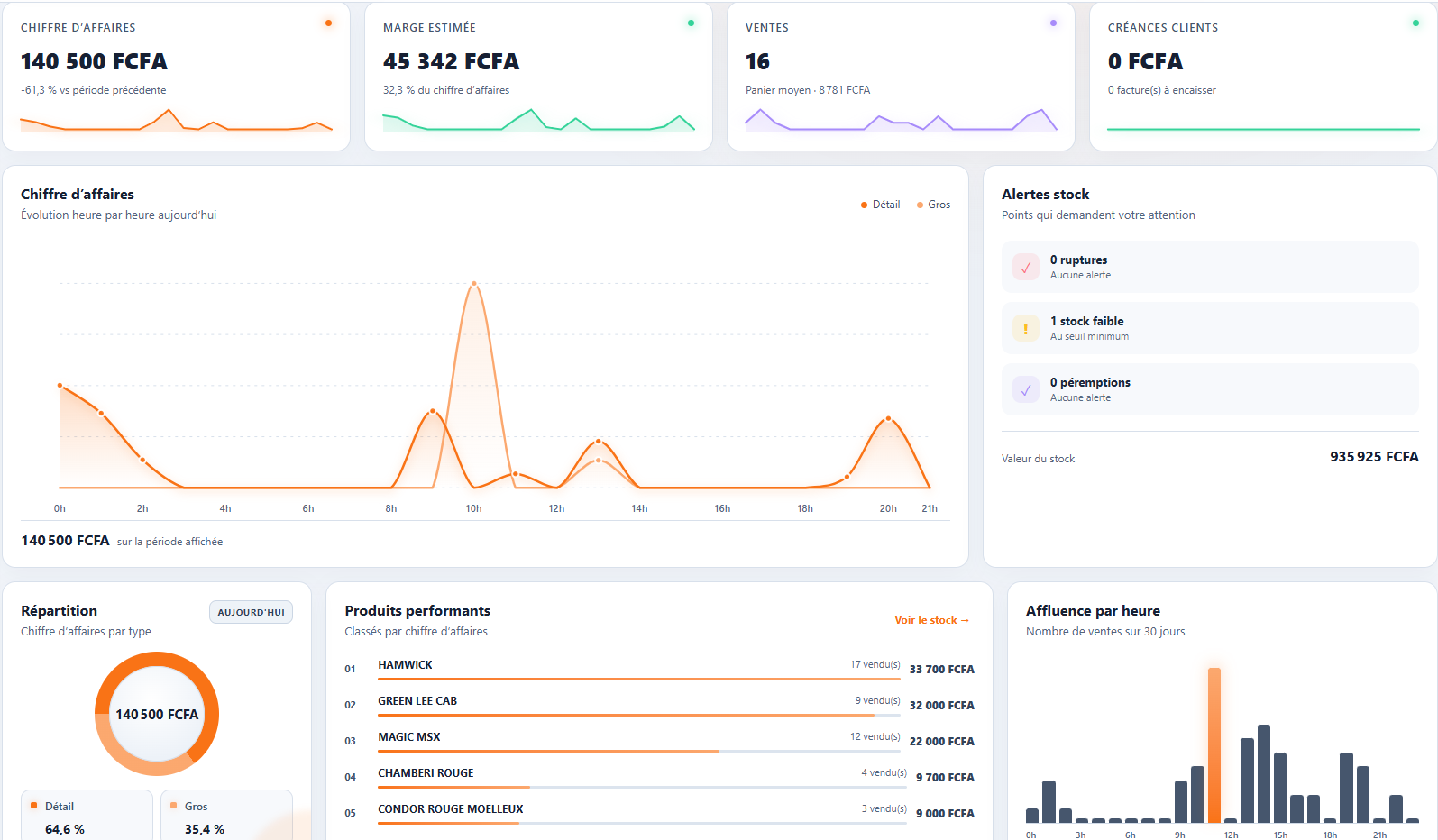The width and height of the screenshot is (1438, 840).
Task: Click the 12h axis label on the revenue chart
Action: click(556, 508)
